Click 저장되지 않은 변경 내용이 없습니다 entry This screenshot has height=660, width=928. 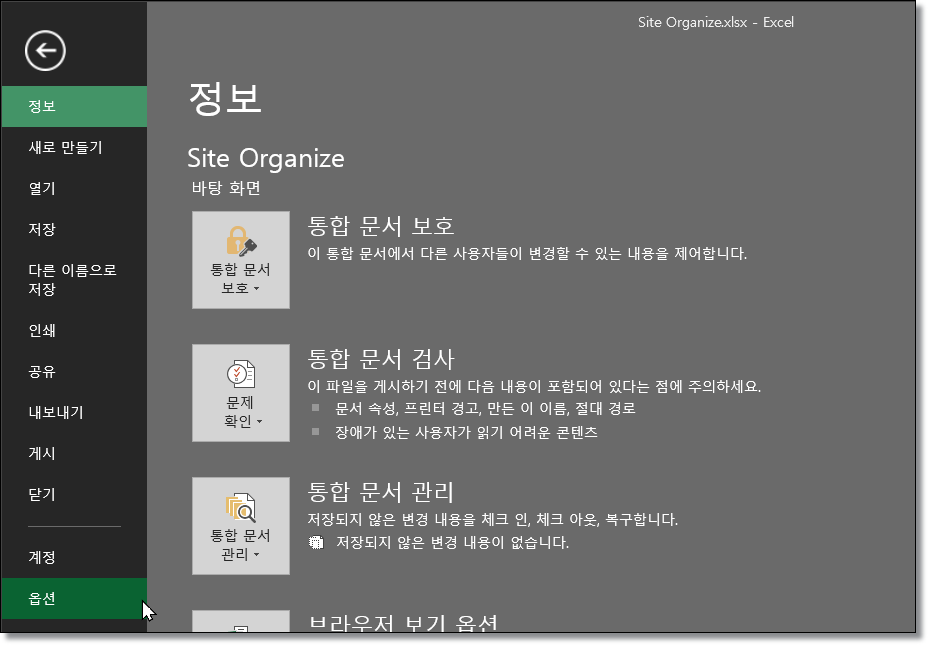pos(452,542)
